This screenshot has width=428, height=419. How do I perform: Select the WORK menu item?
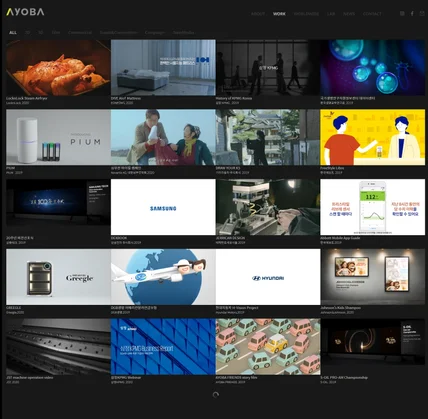click(279, 14)
